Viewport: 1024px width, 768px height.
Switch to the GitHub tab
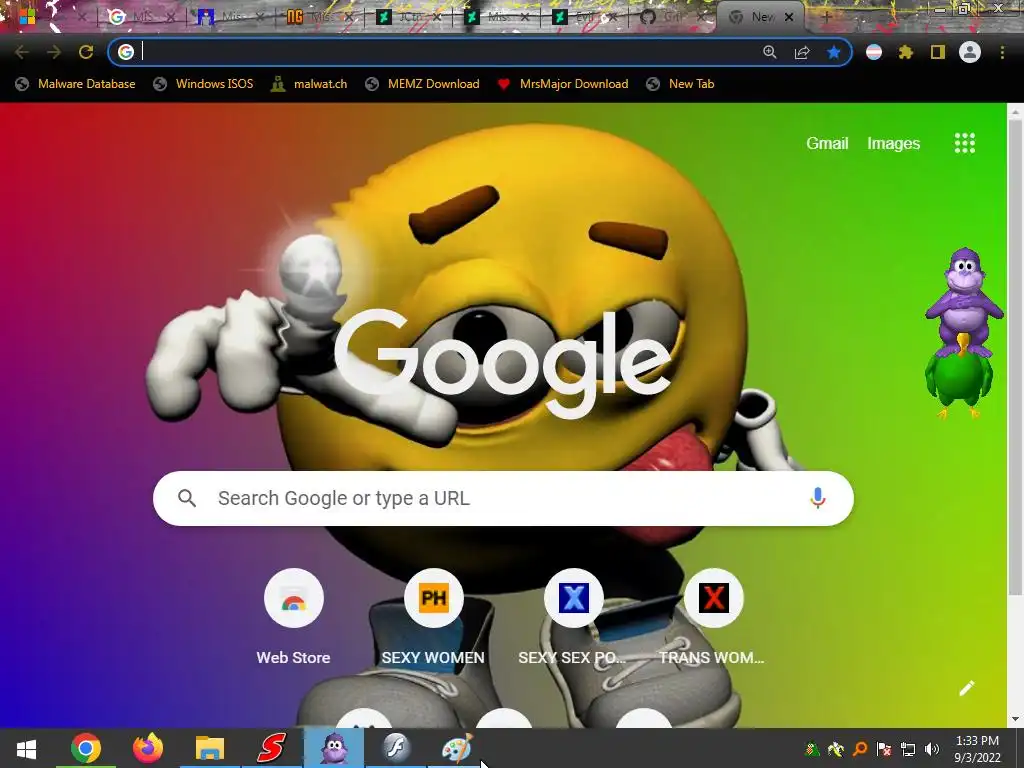673,17
